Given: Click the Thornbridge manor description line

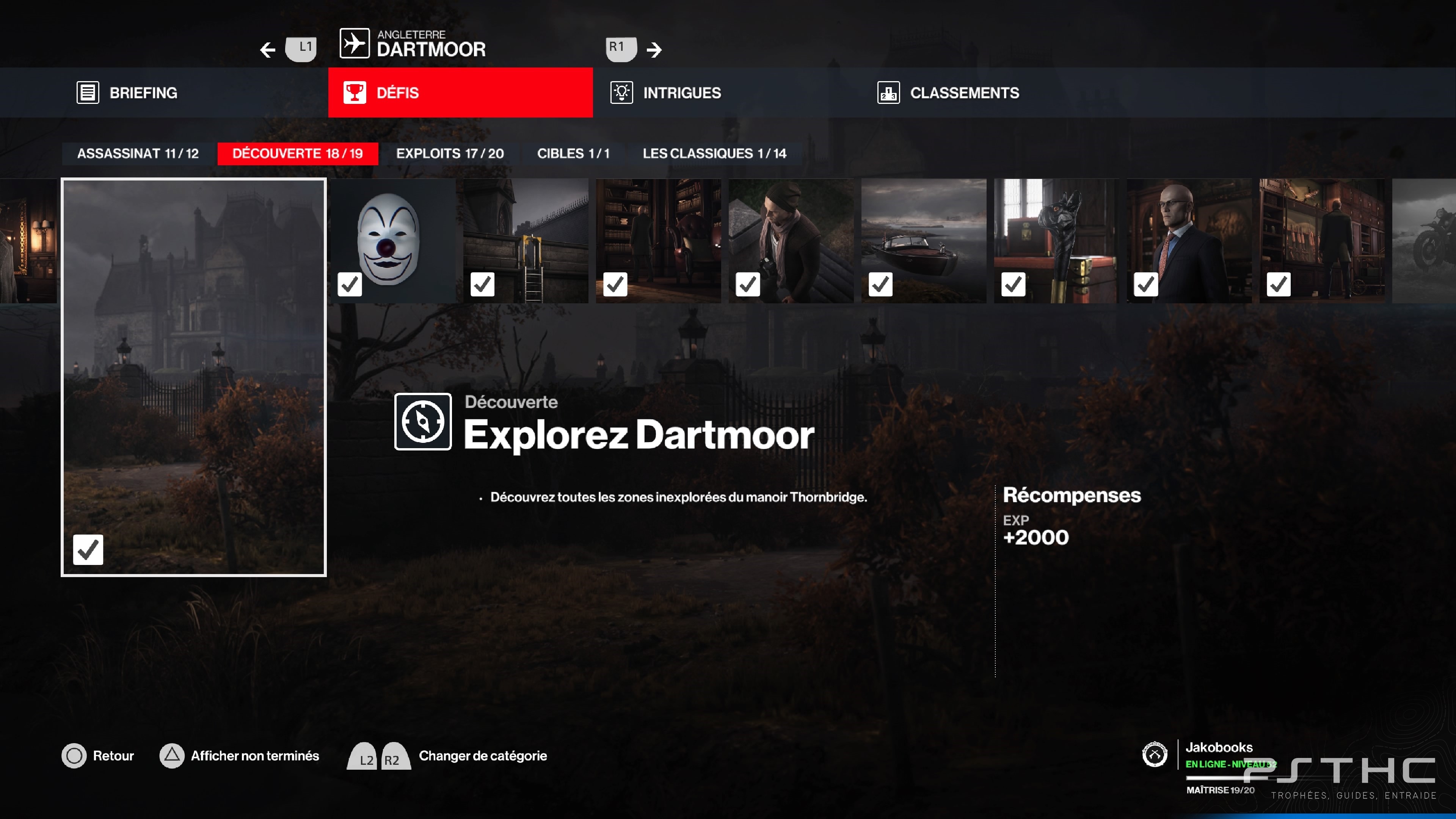Looking at the screenshot, I should tap(678, 497).
